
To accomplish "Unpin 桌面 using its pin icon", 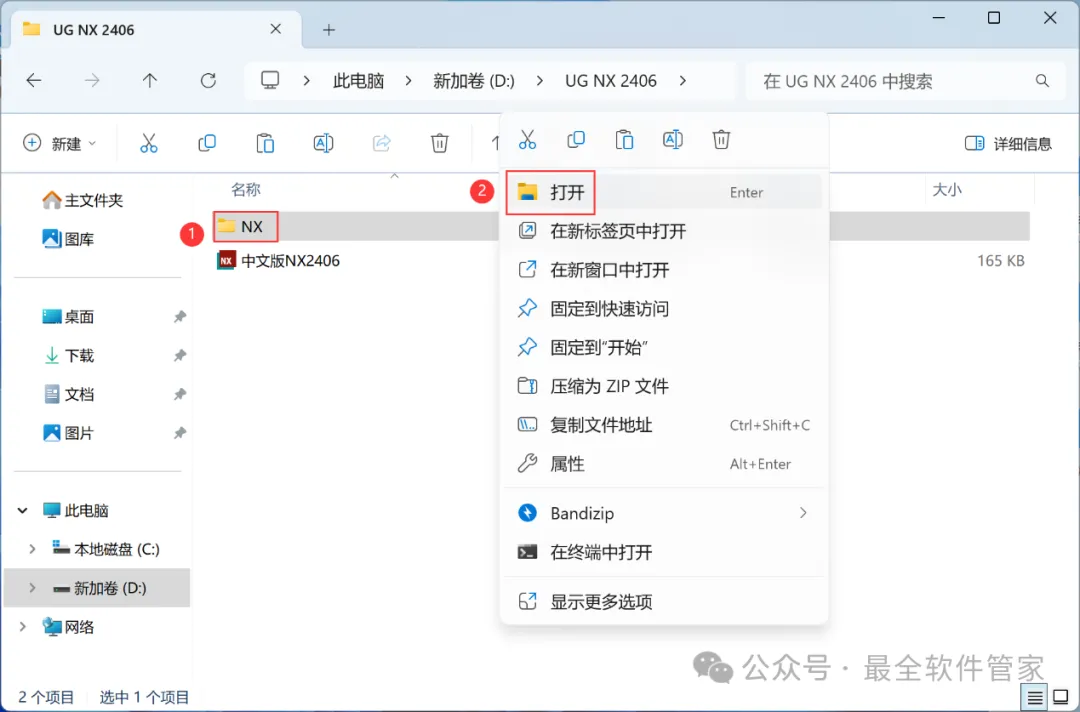I will 180,317.
